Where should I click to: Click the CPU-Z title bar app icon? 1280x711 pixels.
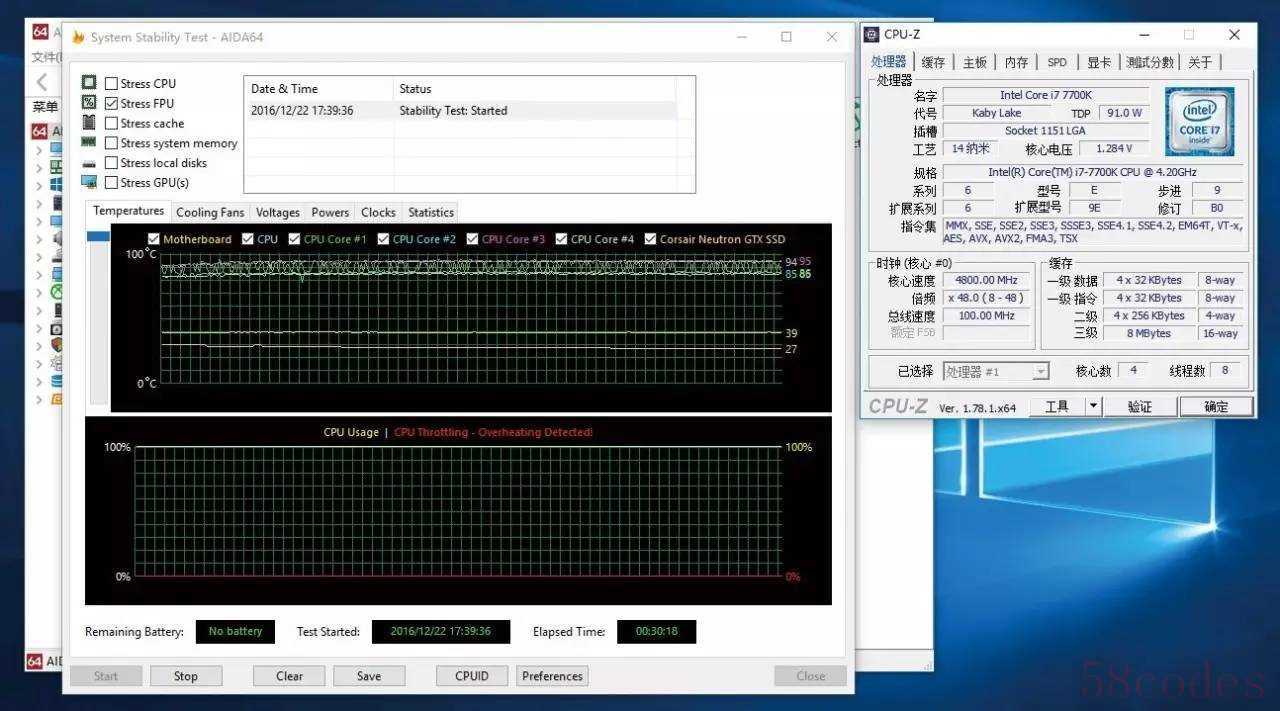click(872, 35)
